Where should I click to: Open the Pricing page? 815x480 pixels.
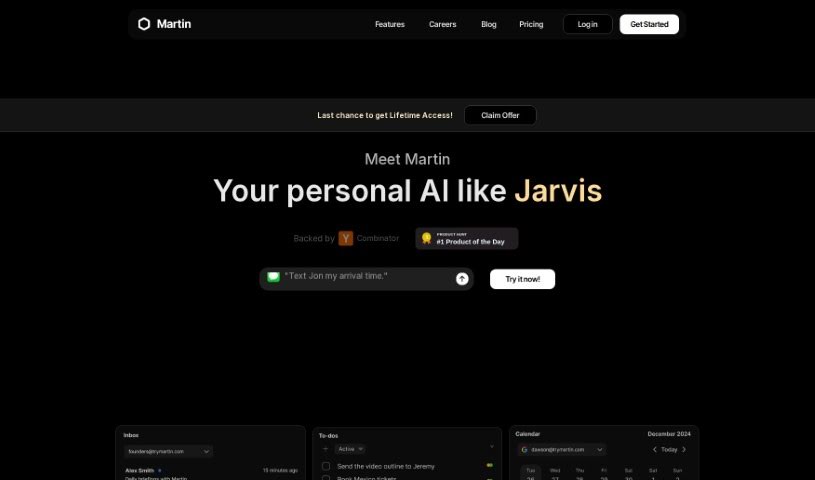coord(531,24)
